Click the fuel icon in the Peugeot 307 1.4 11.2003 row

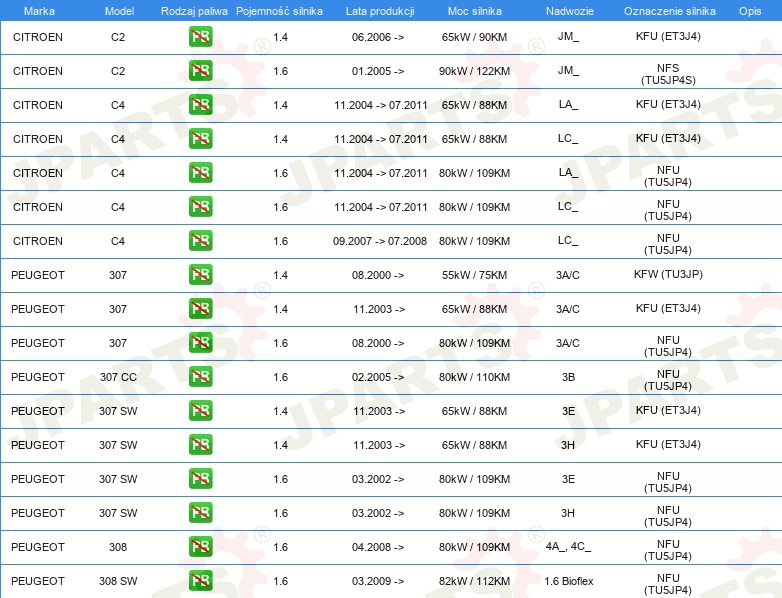click(200, 309)
